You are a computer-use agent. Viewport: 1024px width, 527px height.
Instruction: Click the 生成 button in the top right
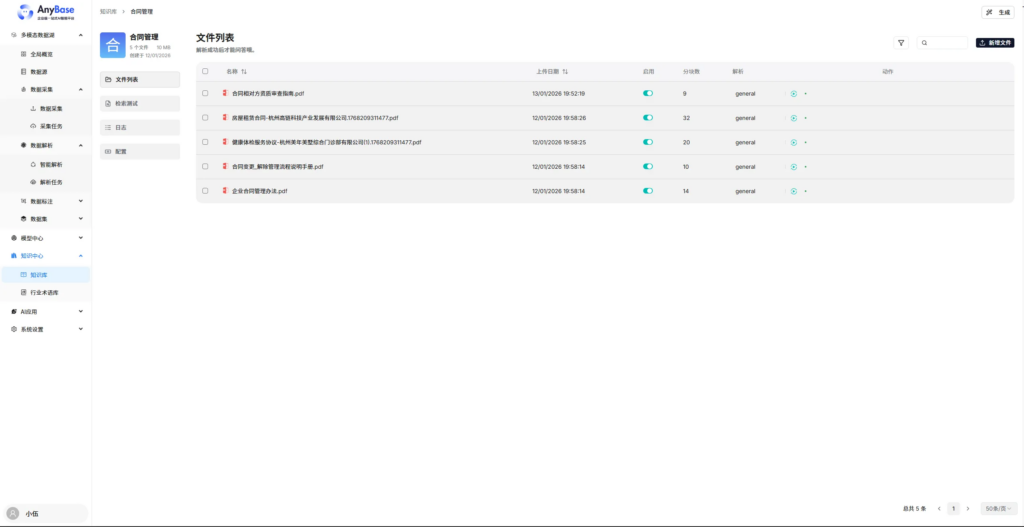(999, 12)
